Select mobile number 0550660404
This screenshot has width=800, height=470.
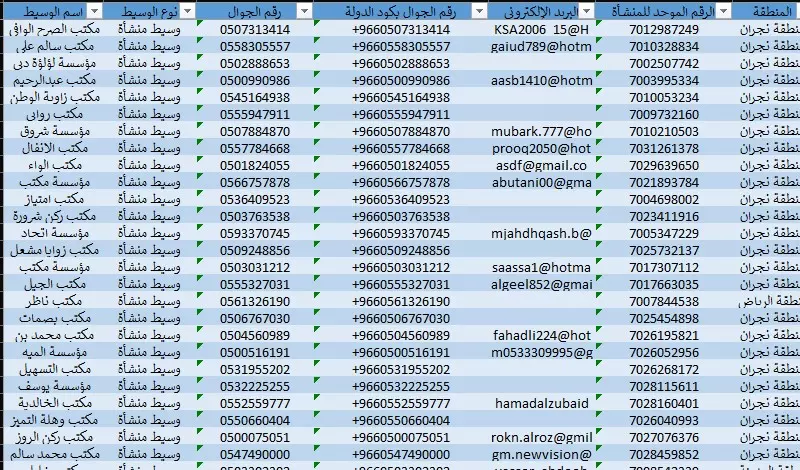[255, 420]
